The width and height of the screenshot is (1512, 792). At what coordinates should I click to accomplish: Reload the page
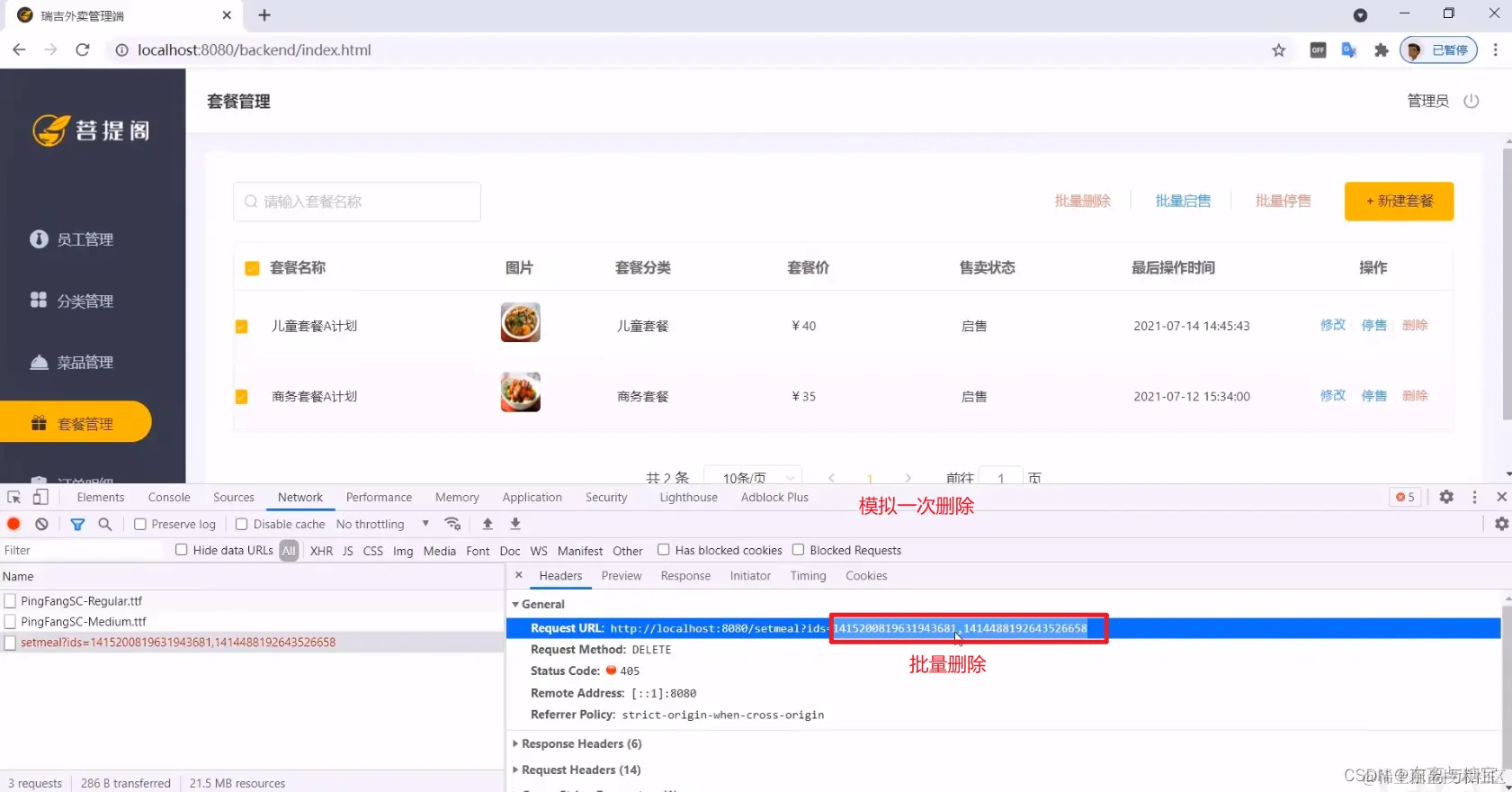click(x=83, y=49)
